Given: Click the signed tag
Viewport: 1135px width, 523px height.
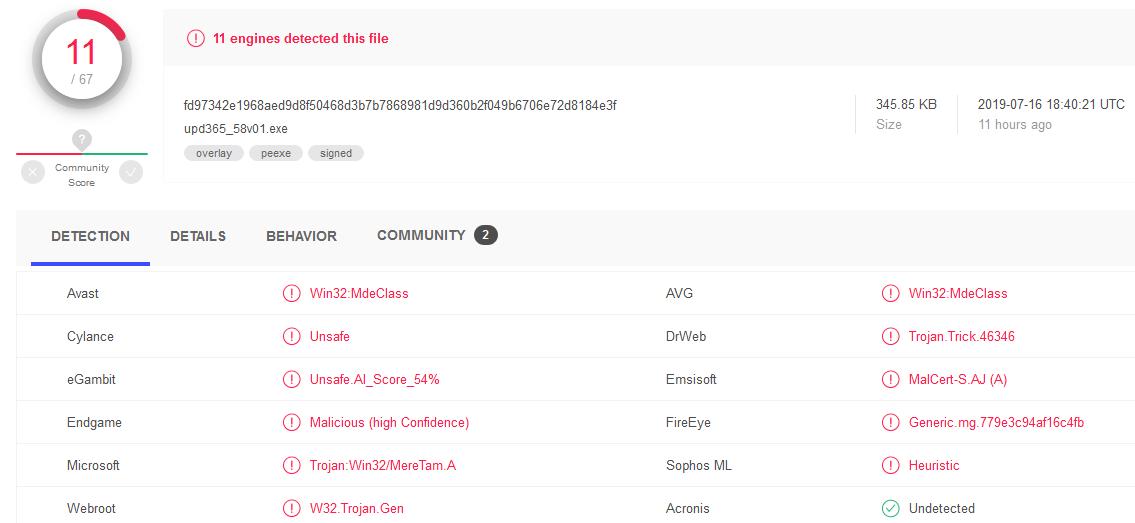Looking at the screenshot, I should [x=336, y=154].
